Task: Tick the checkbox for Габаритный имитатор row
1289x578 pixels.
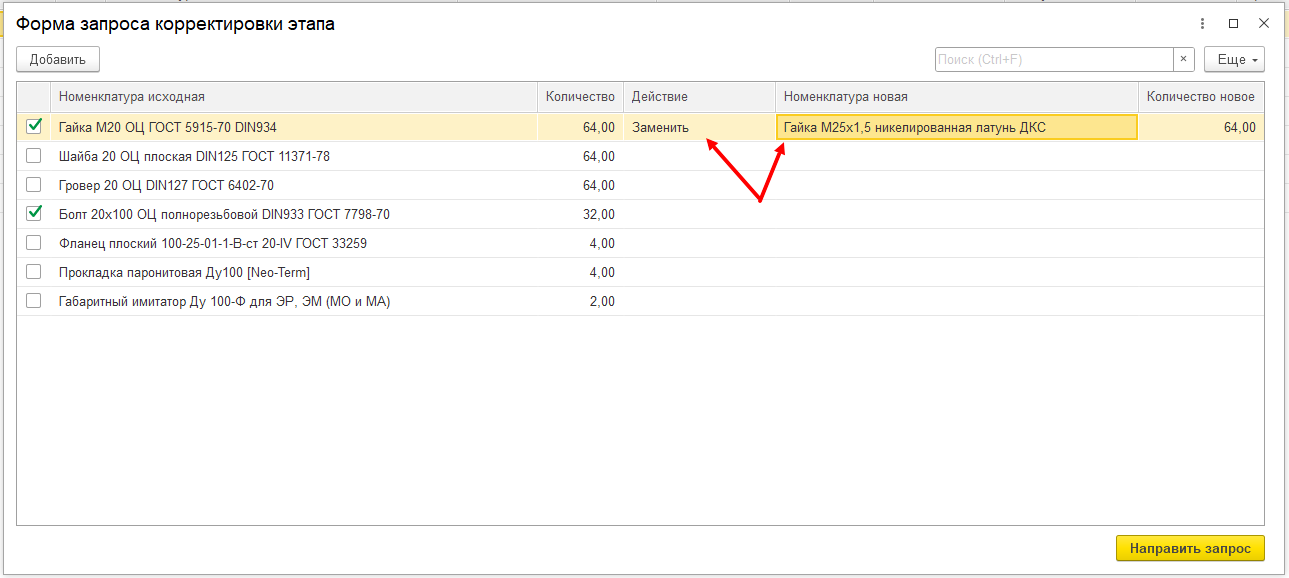Action: pos(34,301)
